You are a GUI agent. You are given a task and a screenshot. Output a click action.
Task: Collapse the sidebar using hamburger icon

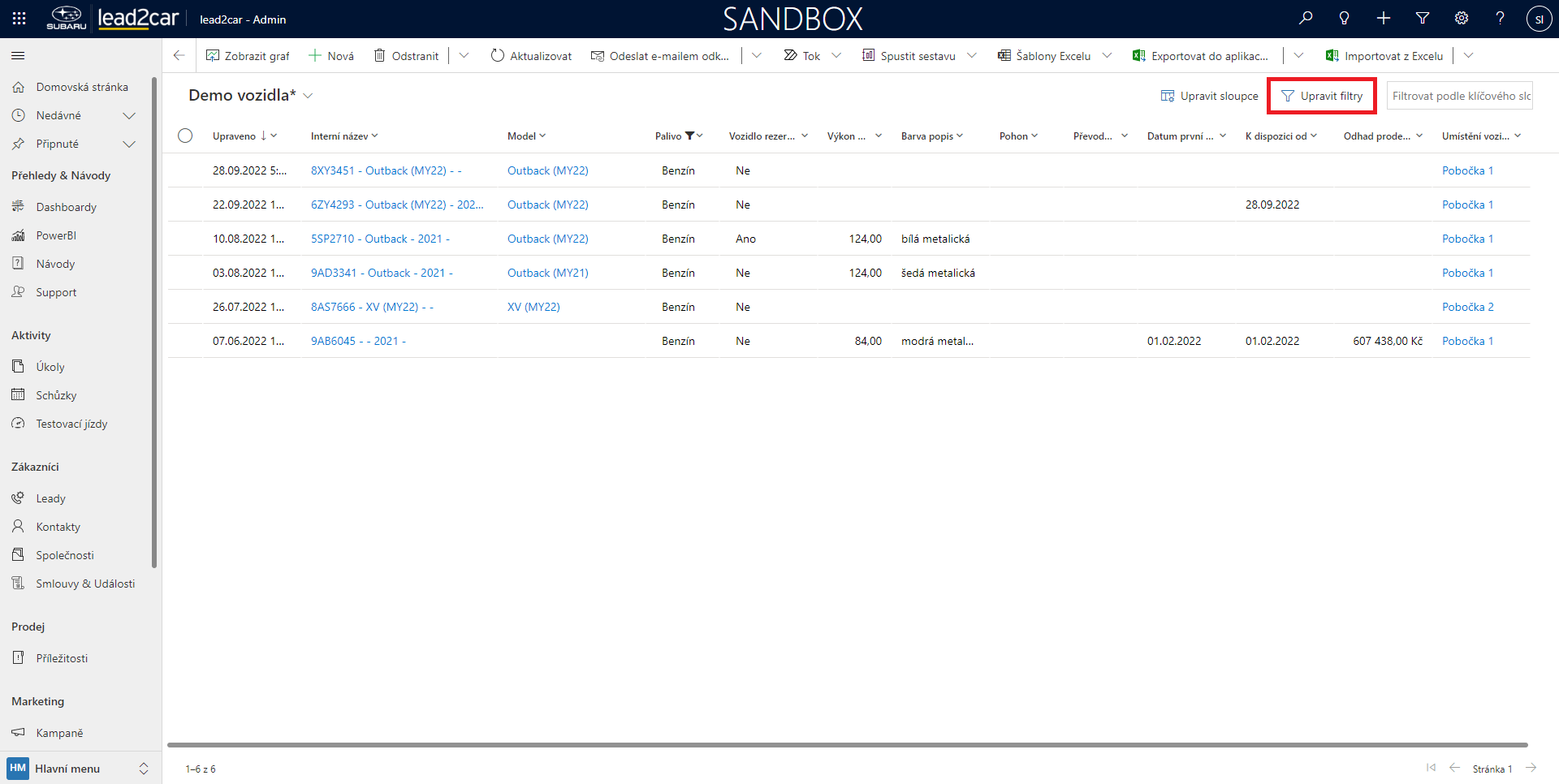pos(18,56)
